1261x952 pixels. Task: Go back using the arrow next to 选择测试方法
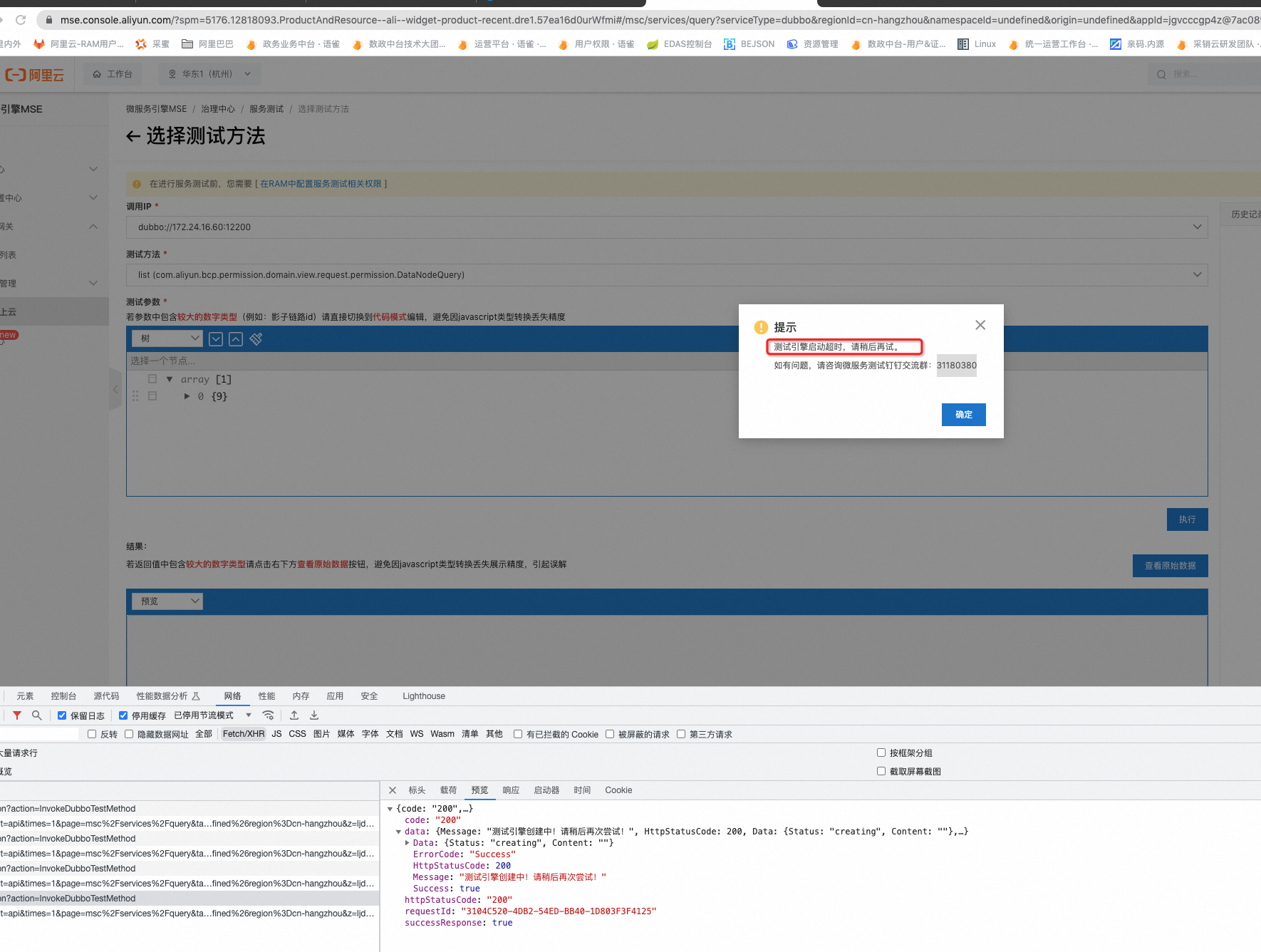(x=133, y=136)
